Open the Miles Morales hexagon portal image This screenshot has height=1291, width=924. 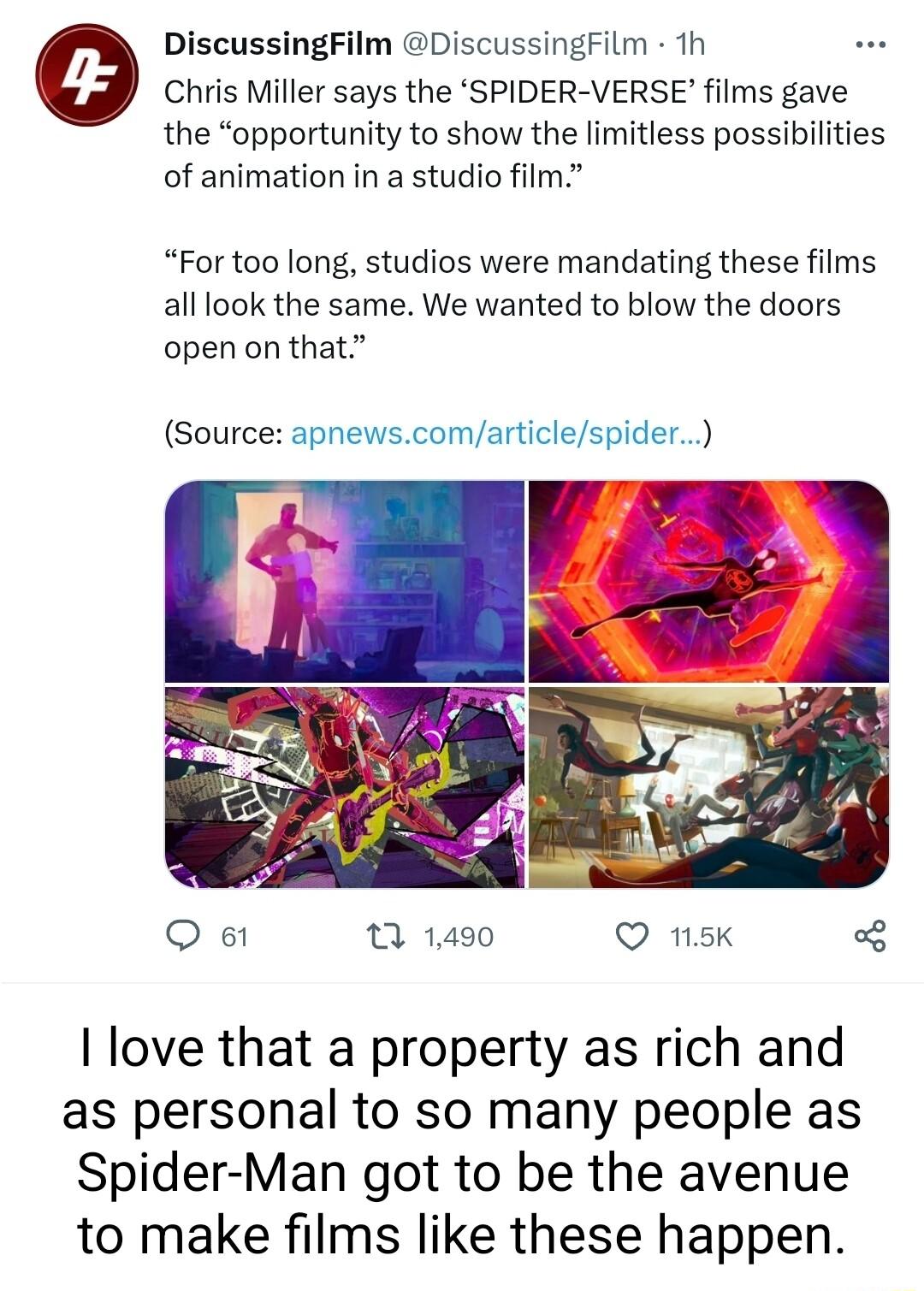[708, 580]
